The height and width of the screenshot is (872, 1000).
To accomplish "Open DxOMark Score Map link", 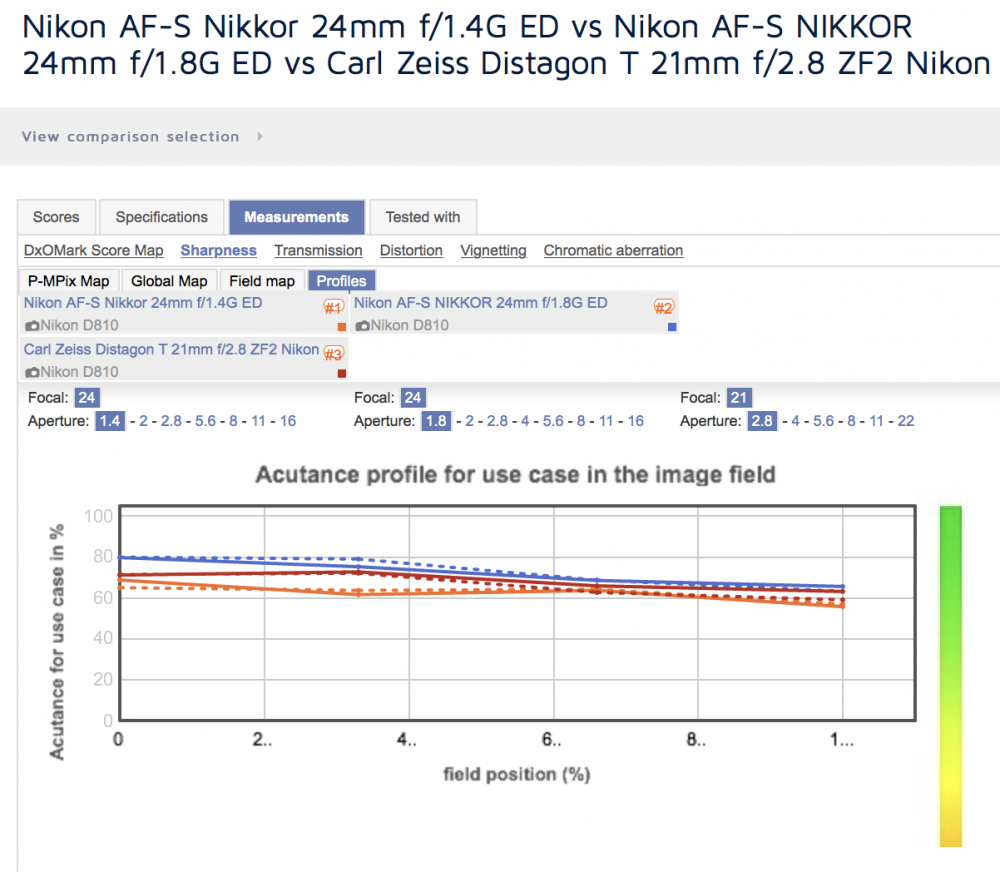I will [94, 251].
